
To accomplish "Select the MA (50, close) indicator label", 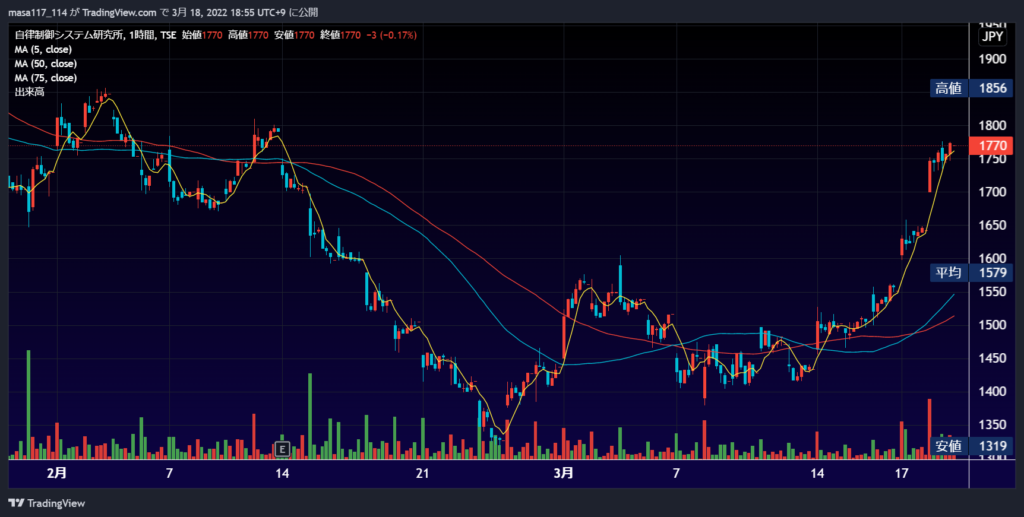I will (46, 64).
